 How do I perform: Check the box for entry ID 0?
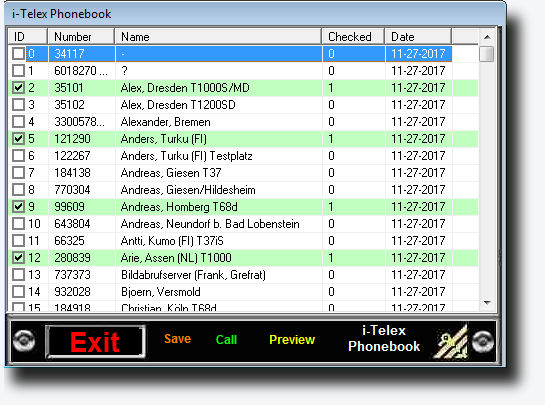tap(18, 54)
